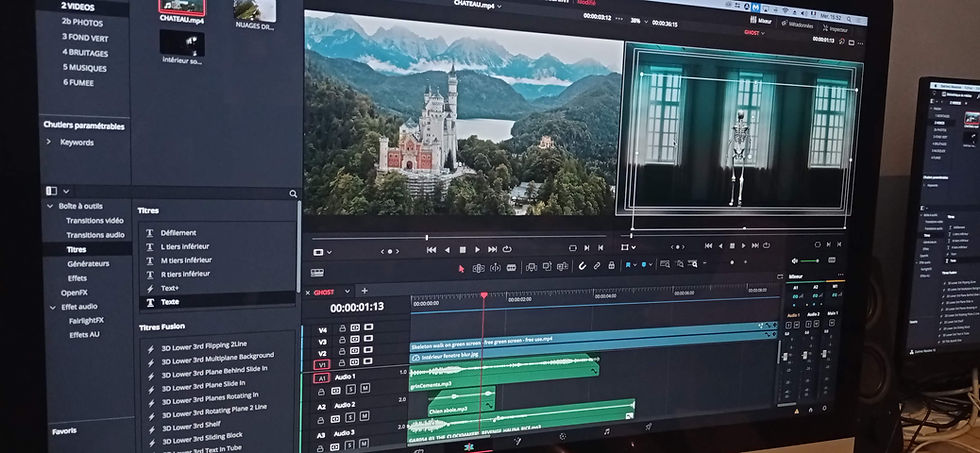
Task: Select Générateurs in the toolbox
Action: (x=88, y=264)
